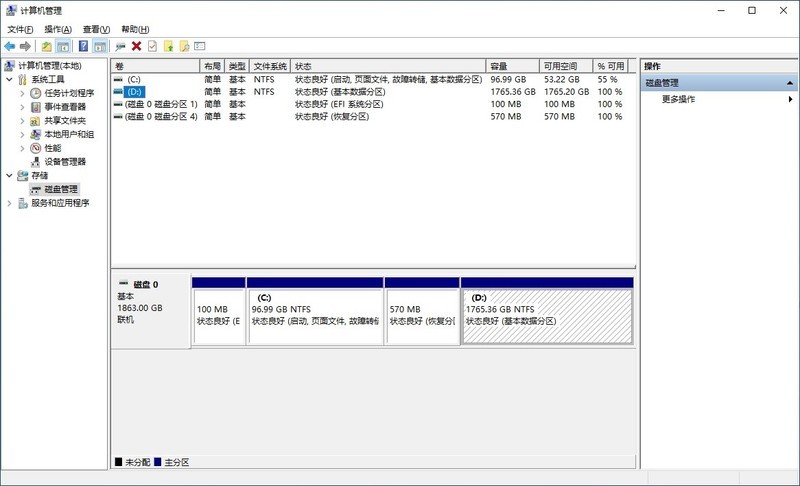Click the 磁盘 0 disk label panel
Viewport: 800px width, 486px height.
[x=151, y=311]
